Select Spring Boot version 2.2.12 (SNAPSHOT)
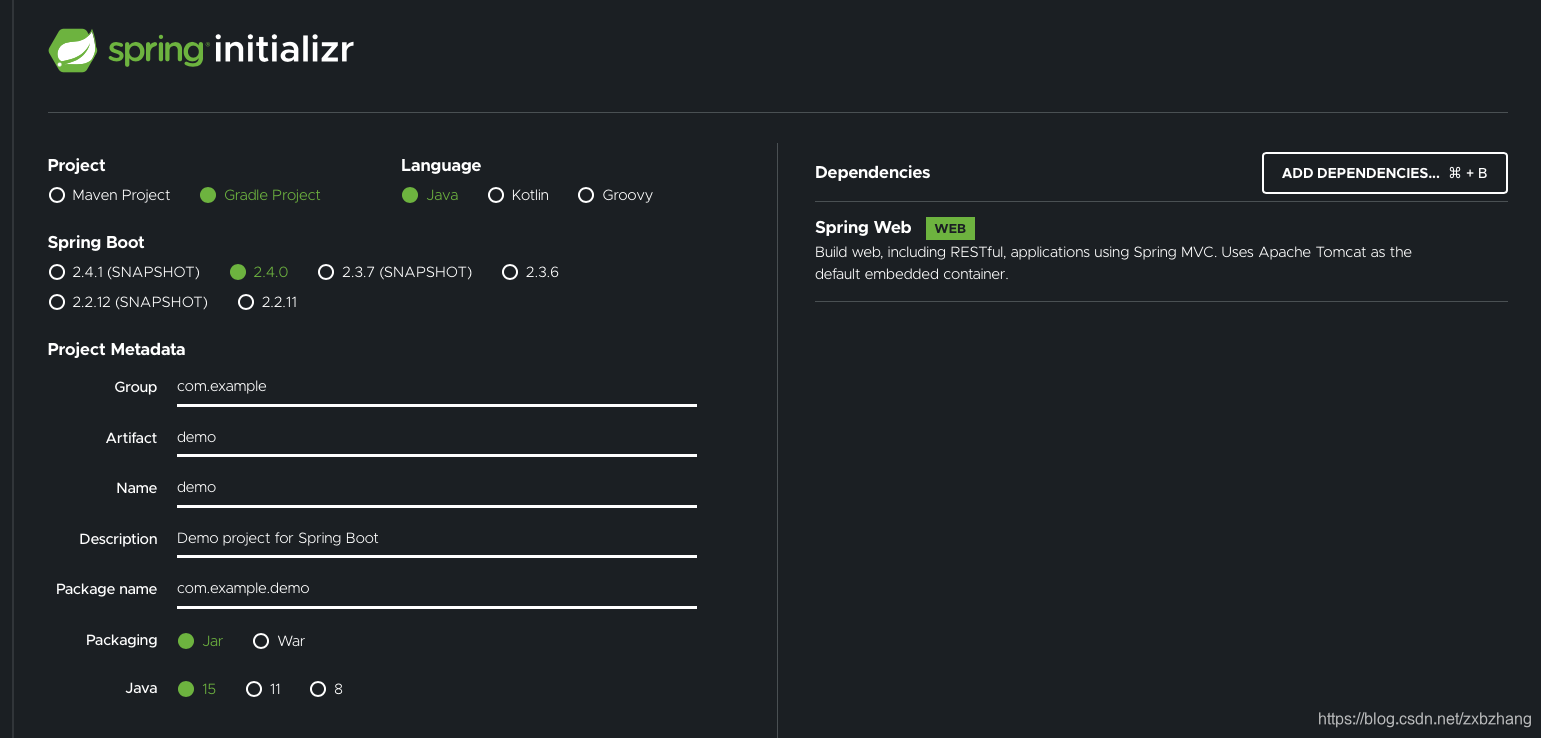This screenshot has width=1541, height=738. point(57,301)
